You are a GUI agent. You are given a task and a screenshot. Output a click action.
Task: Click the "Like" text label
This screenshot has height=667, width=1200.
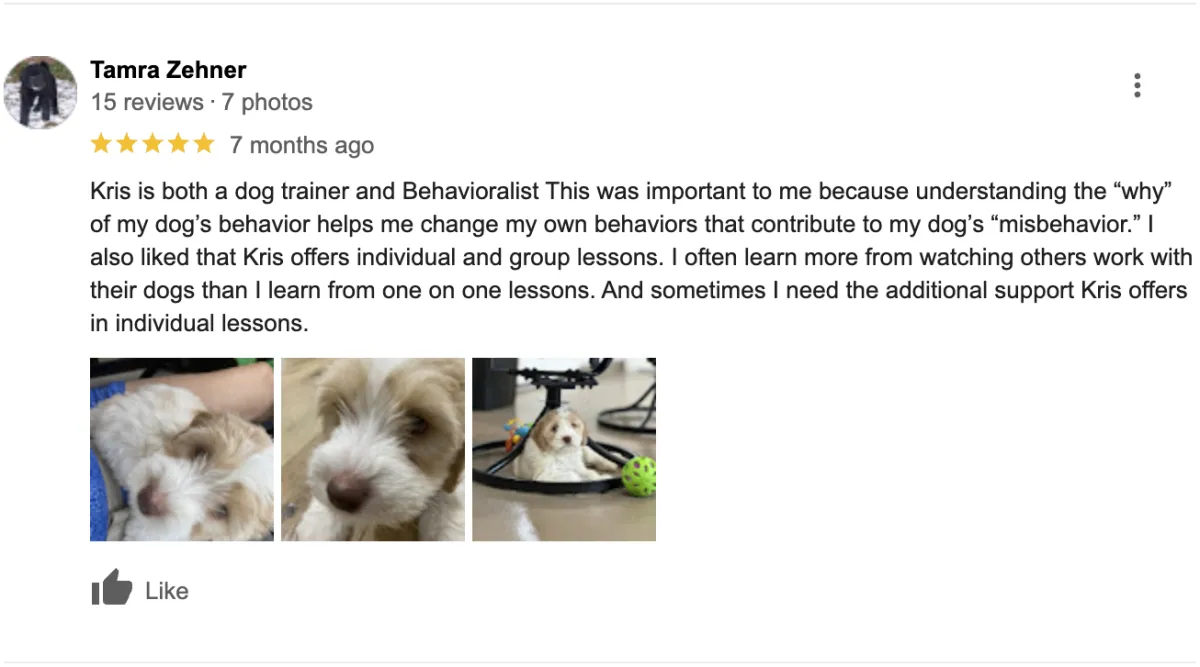coord(167,591)
